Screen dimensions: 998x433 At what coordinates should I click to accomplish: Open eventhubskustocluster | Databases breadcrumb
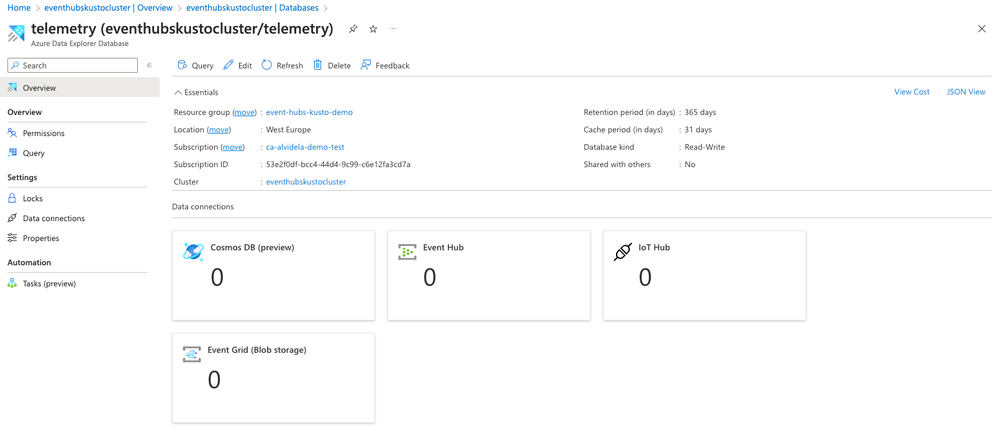(x=252, y=8)
